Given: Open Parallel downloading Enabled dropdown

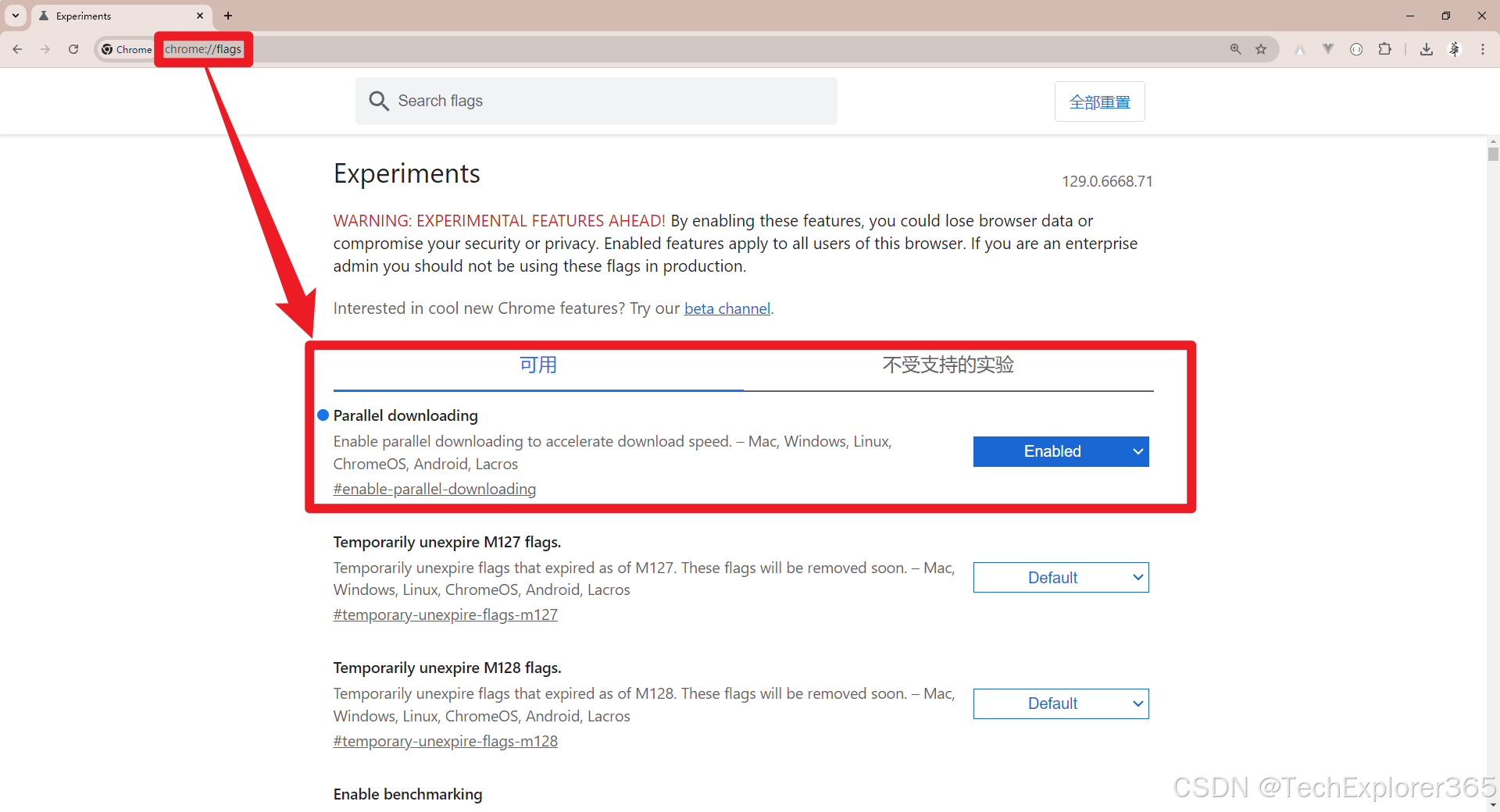Looking at the screenshot, I should 1061,451.
